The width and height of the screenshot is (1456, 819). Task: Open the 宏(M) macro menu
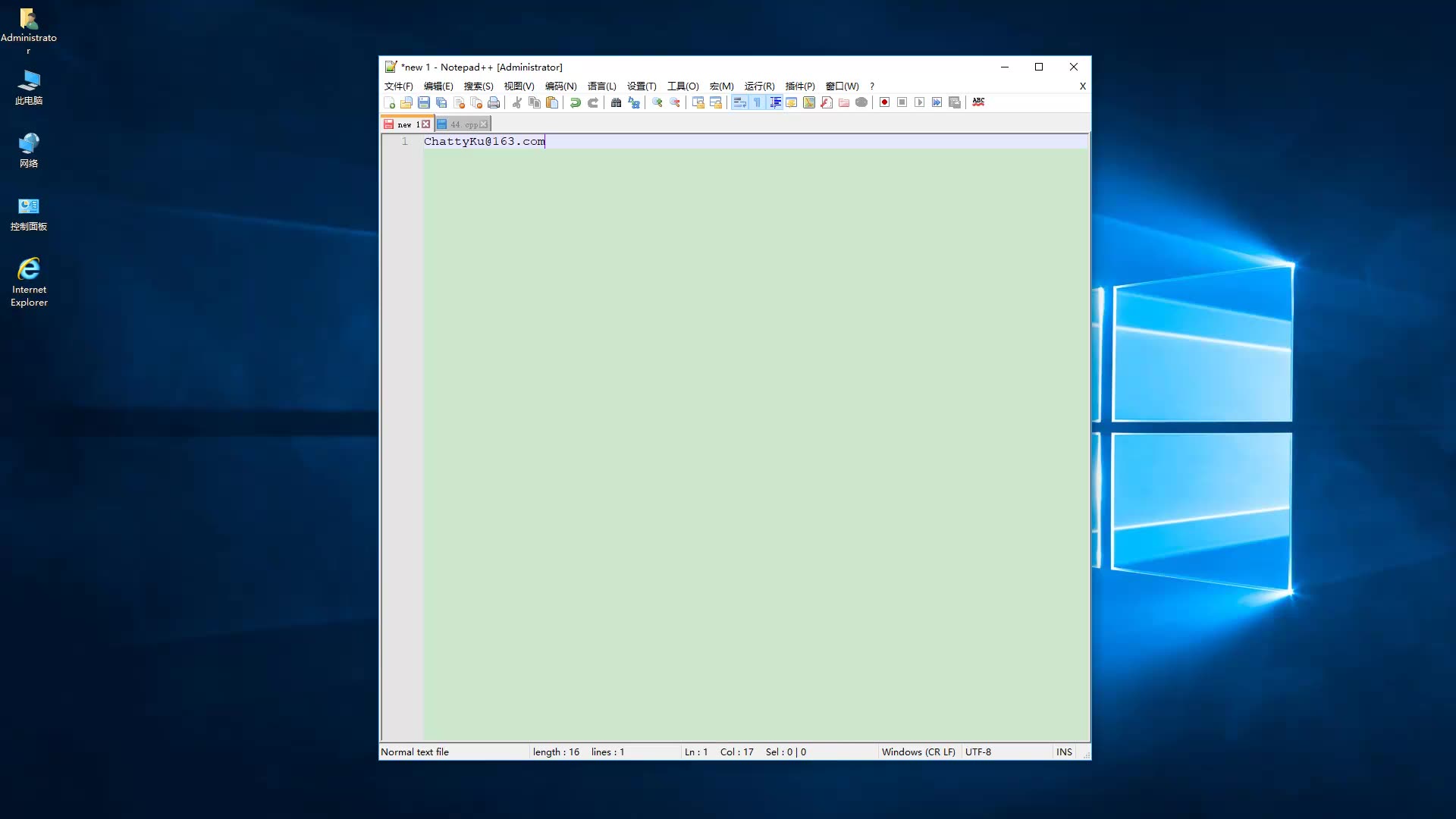721,86
